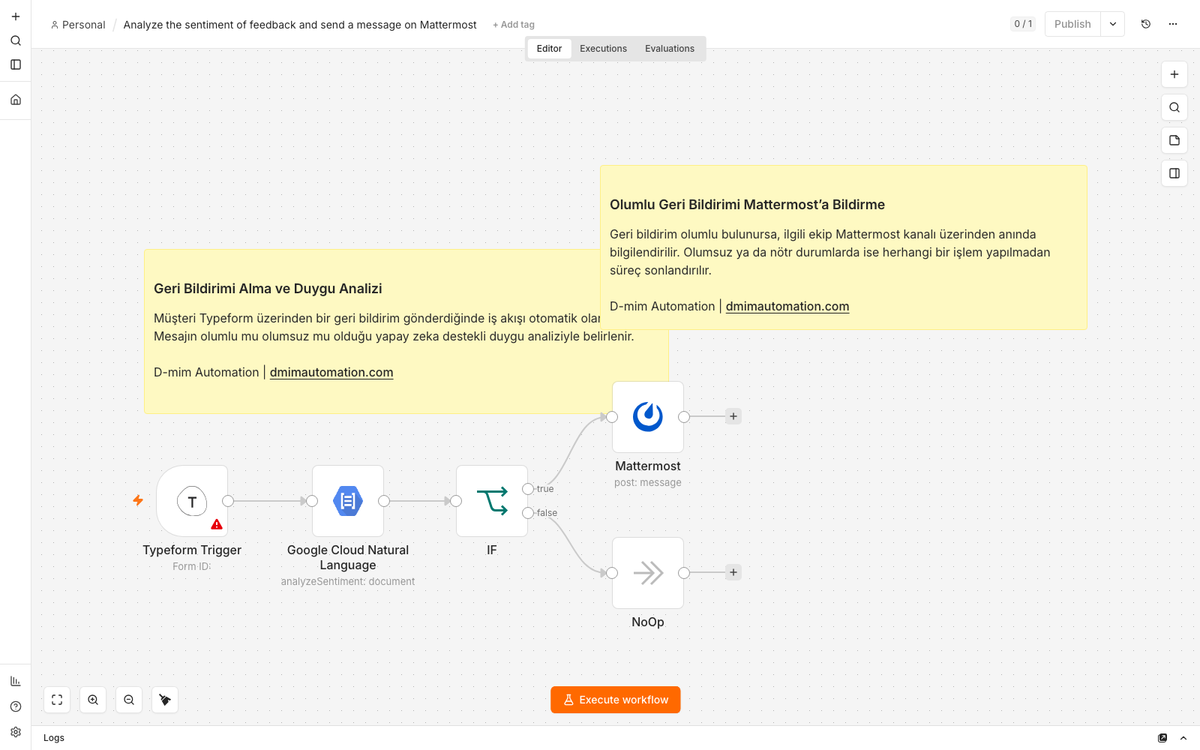Screen dimensions: 1200x750
Task: Click the Typeform Trigger output connector
Action: point(228,501)
